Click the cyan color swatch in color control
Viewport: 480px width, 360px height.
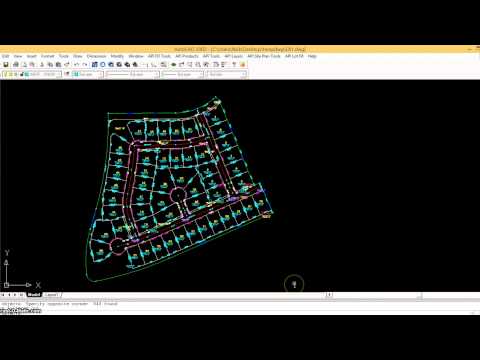click(76, 74)
